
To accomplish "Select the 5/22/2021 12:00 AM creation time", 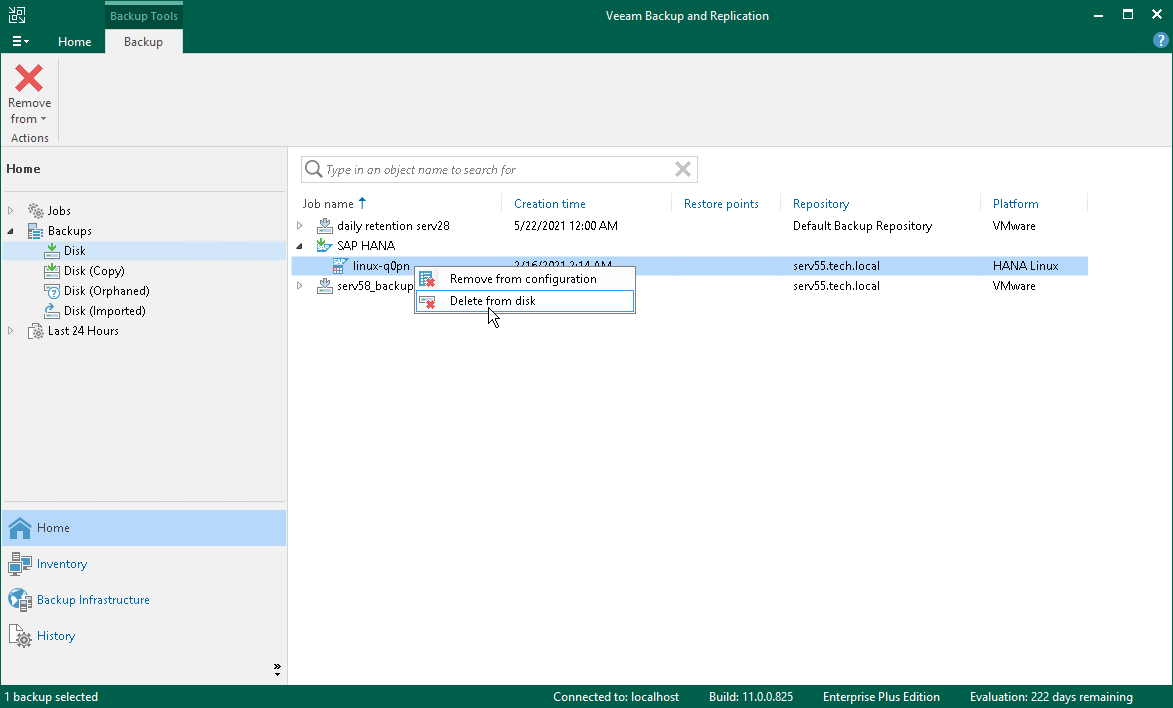I will pos(566,225).
